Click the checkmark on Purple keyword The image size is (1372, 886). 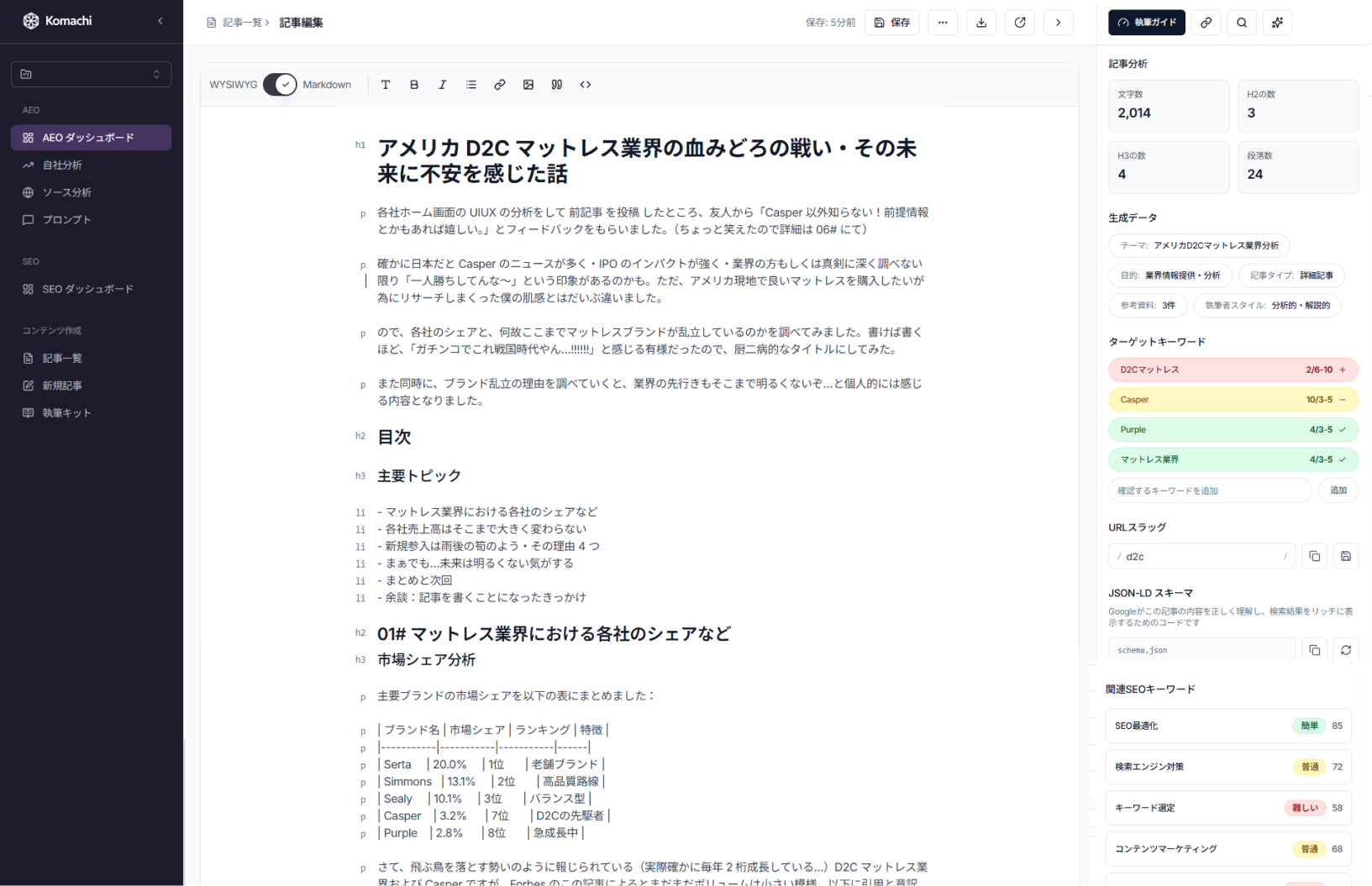coord(1343,430)
